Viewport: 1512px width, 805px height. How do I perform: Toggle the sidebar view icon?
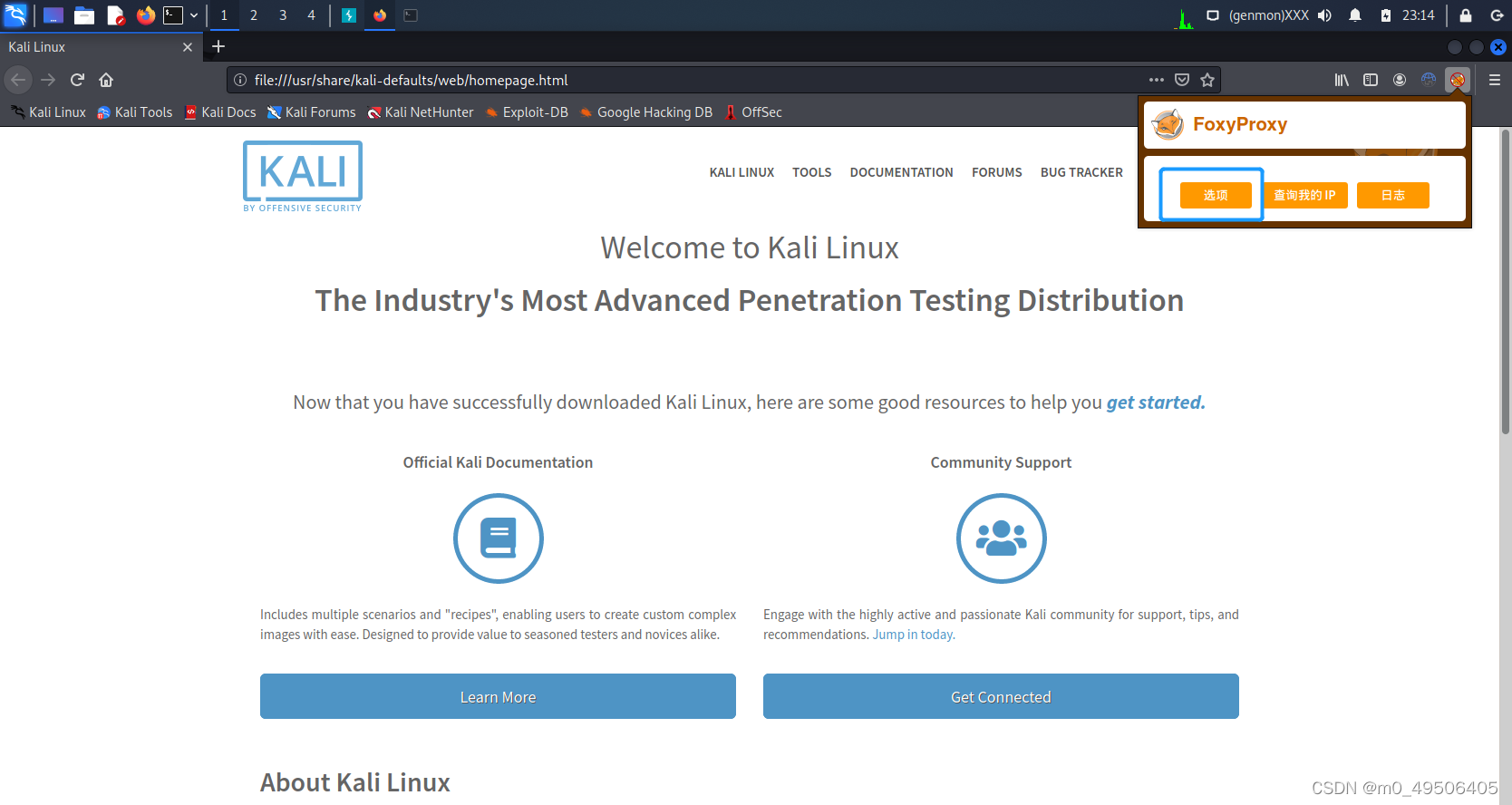coord(1371,80)
